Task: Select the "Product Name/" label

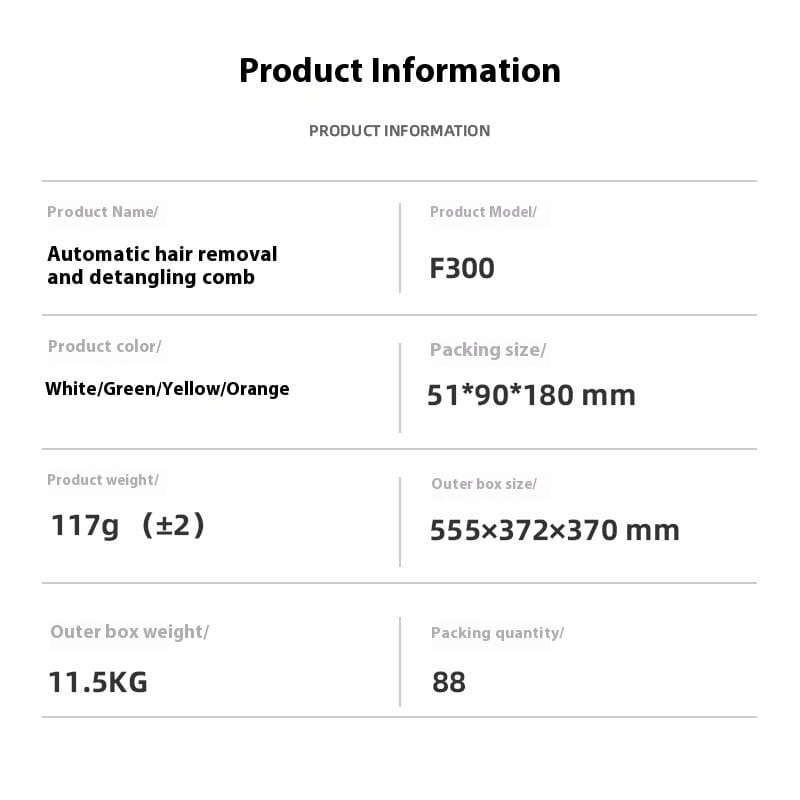Action: pyautogui.click(x=102, y=212)
